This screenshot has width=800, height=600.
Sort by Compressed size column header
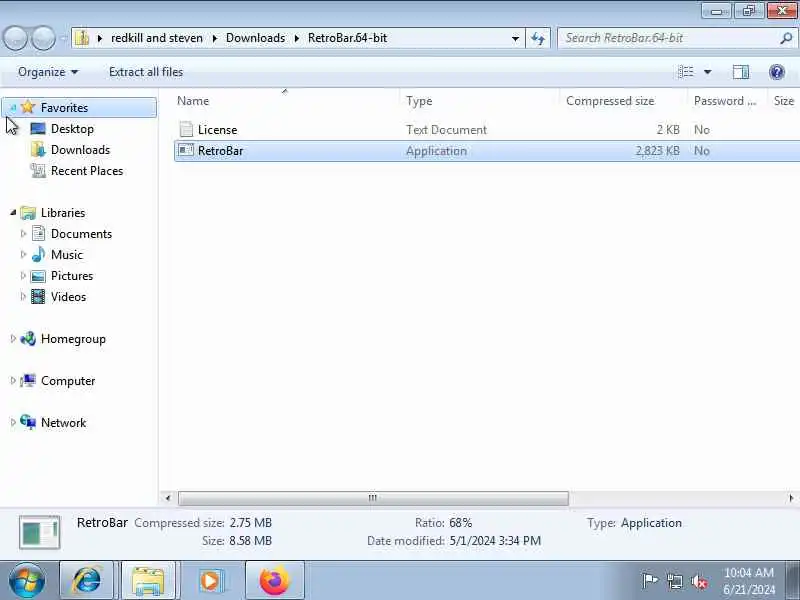point(623,101)
